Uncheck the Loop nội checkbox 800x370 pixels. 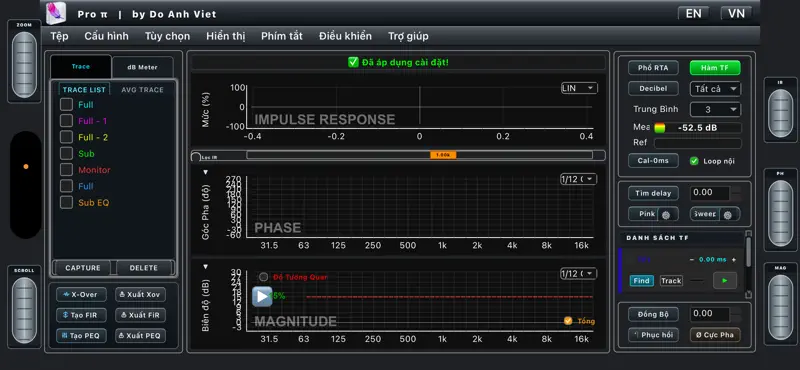tap(694, 161)
